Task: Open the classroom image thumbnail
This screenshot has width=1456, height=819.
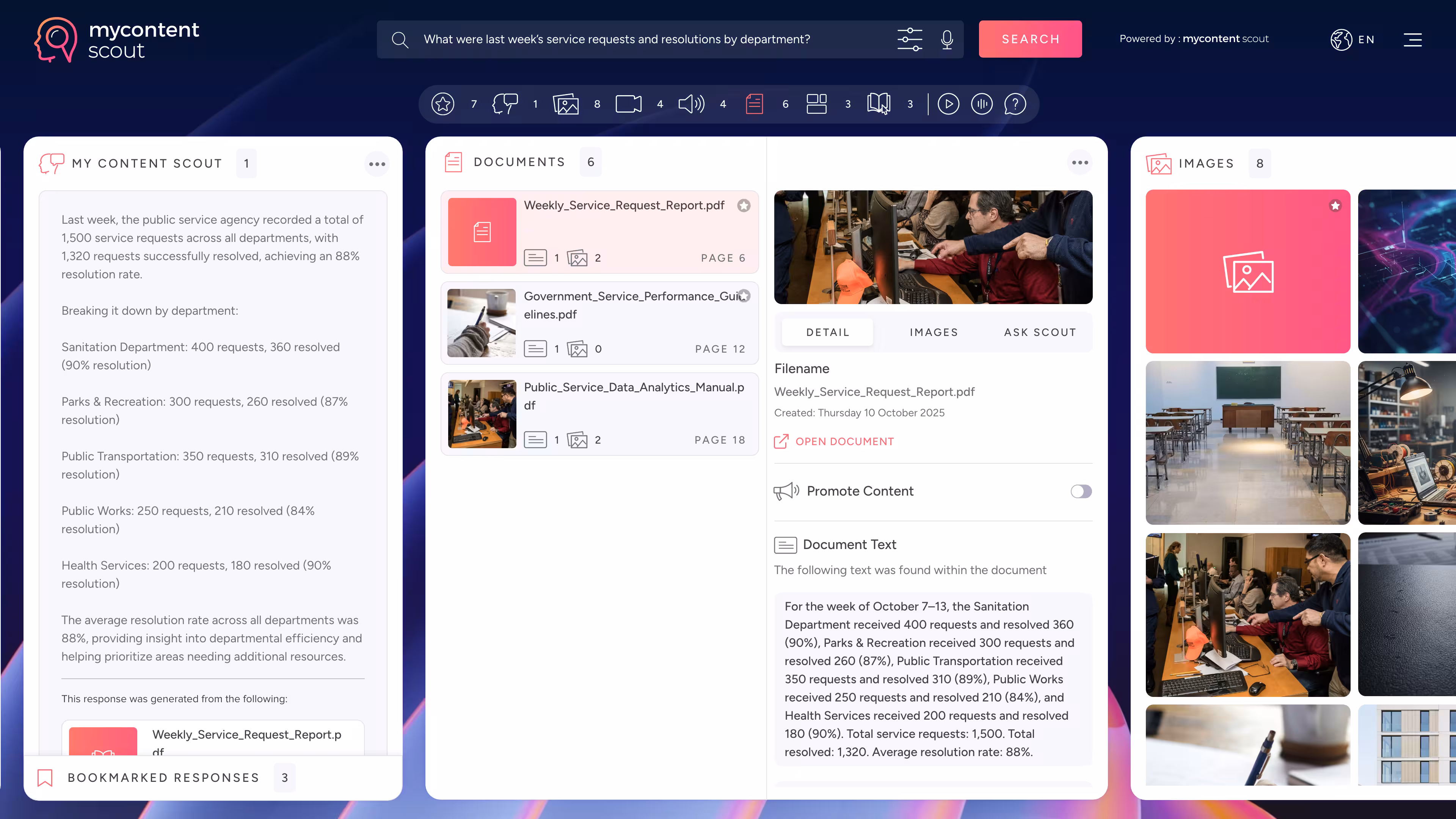Action: click(1247, 442)
